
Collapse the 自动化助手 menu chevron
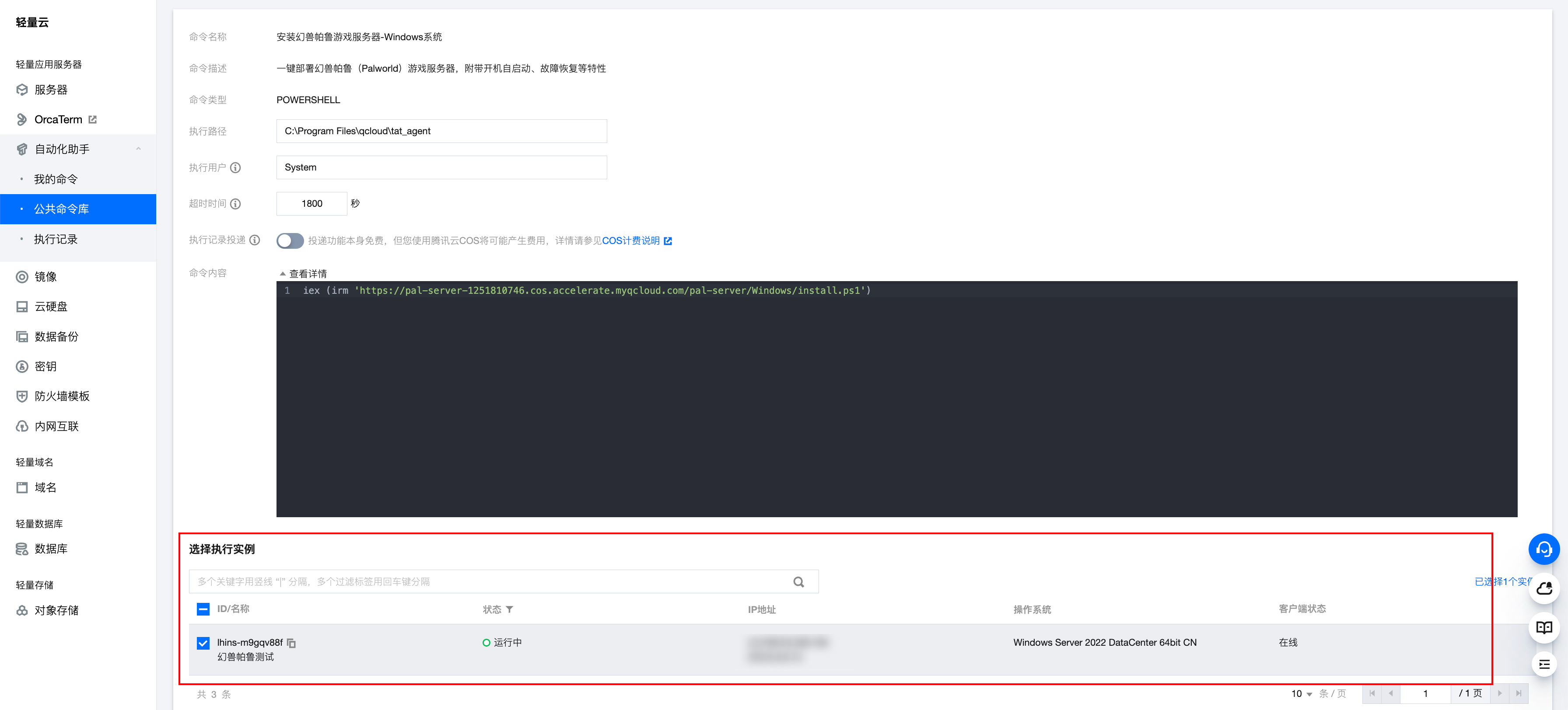139,149
